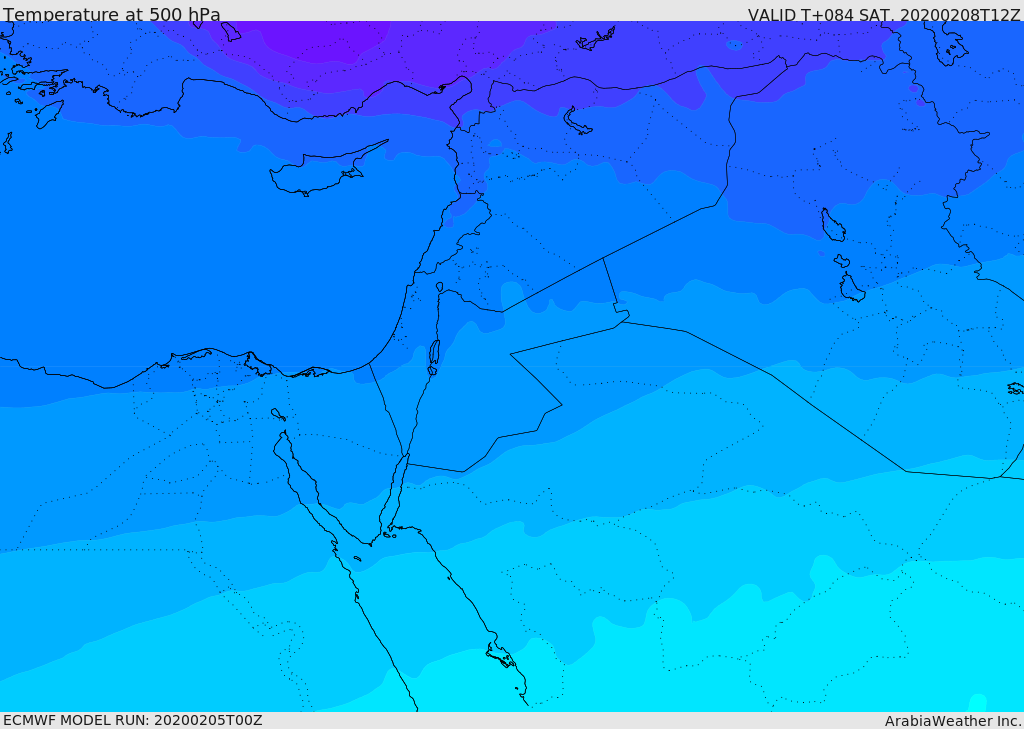Click the 'VALID T+084 SAT. 20200208T12Z' label
The width and height of the screenshot is (1024, 729).
click(884, 15)
